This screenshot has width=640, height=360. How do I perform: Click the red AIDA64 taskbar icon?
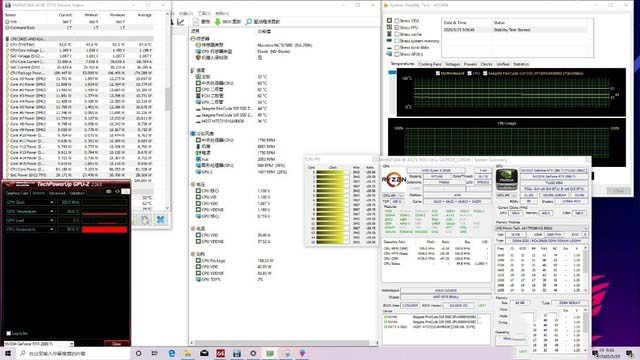click(220, 353)
